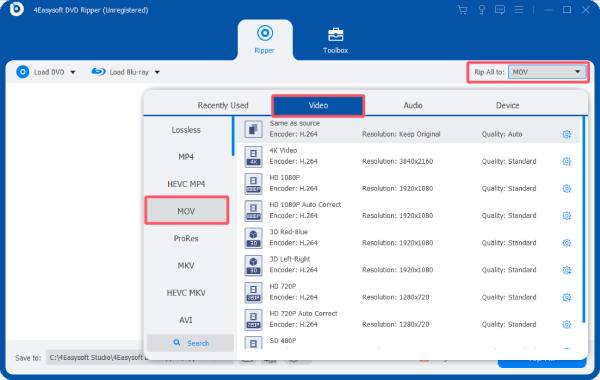
Task: Click the Save to path field
Action: point(96,357)
